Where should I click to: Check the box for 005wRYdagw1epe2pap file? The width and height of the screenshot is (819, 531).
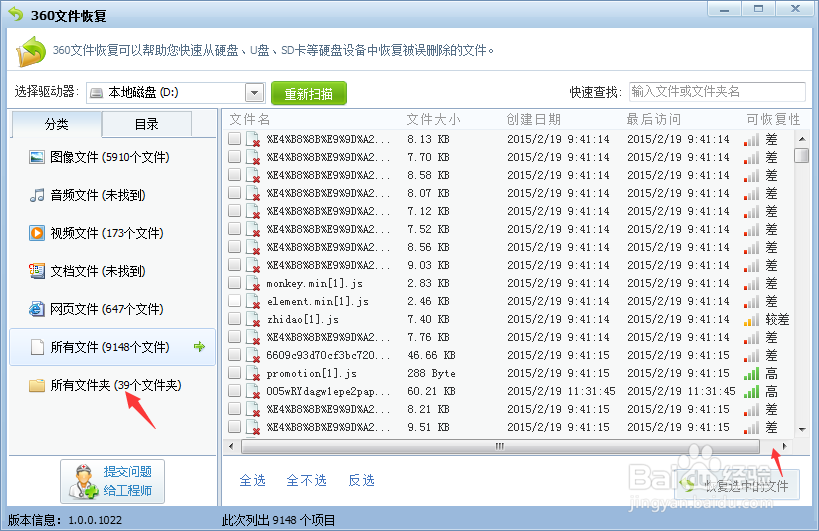point(235,391)
